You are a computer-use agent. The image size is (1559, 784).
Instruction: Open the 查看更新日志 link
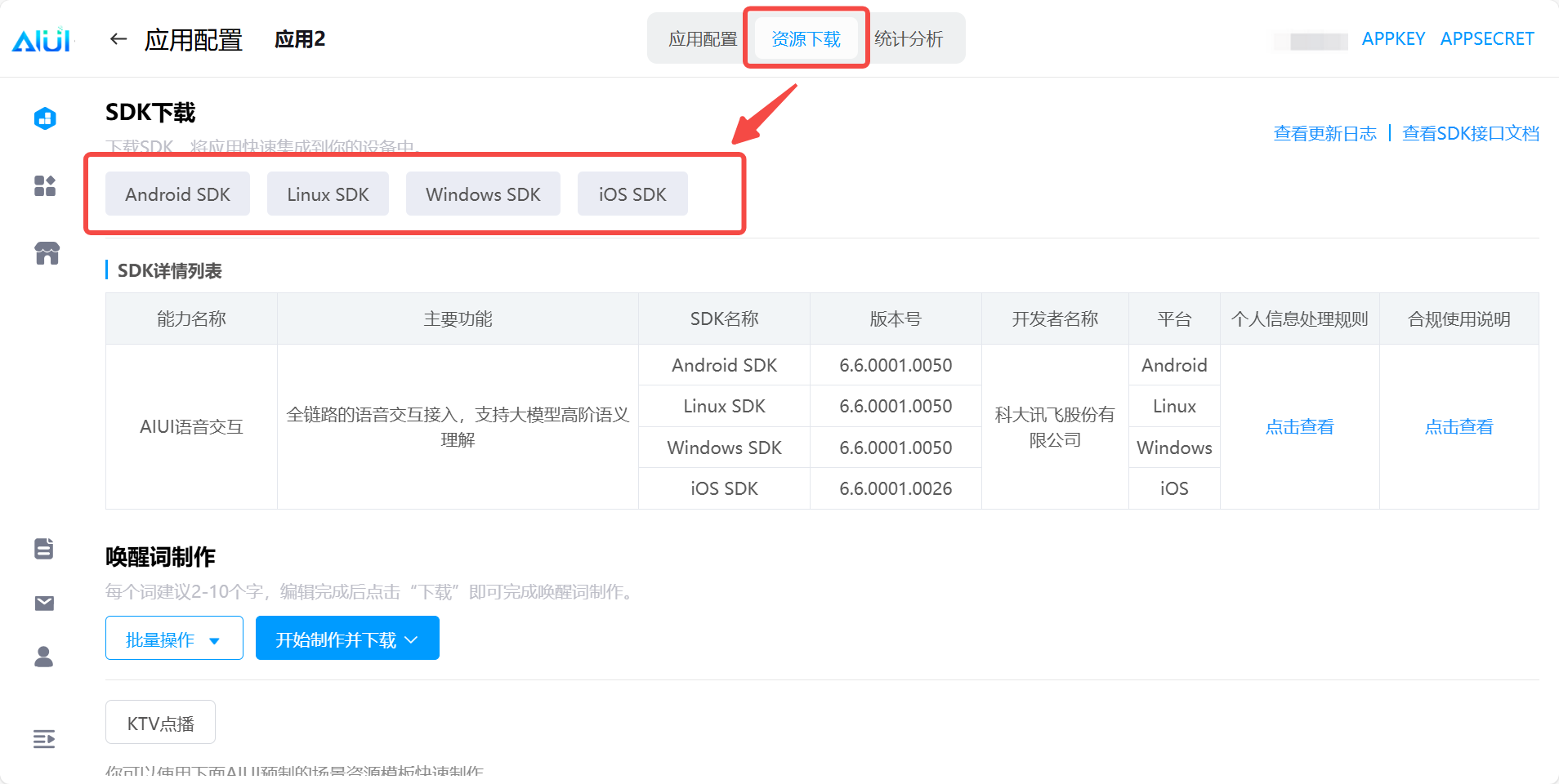[x=1324, y=133]
